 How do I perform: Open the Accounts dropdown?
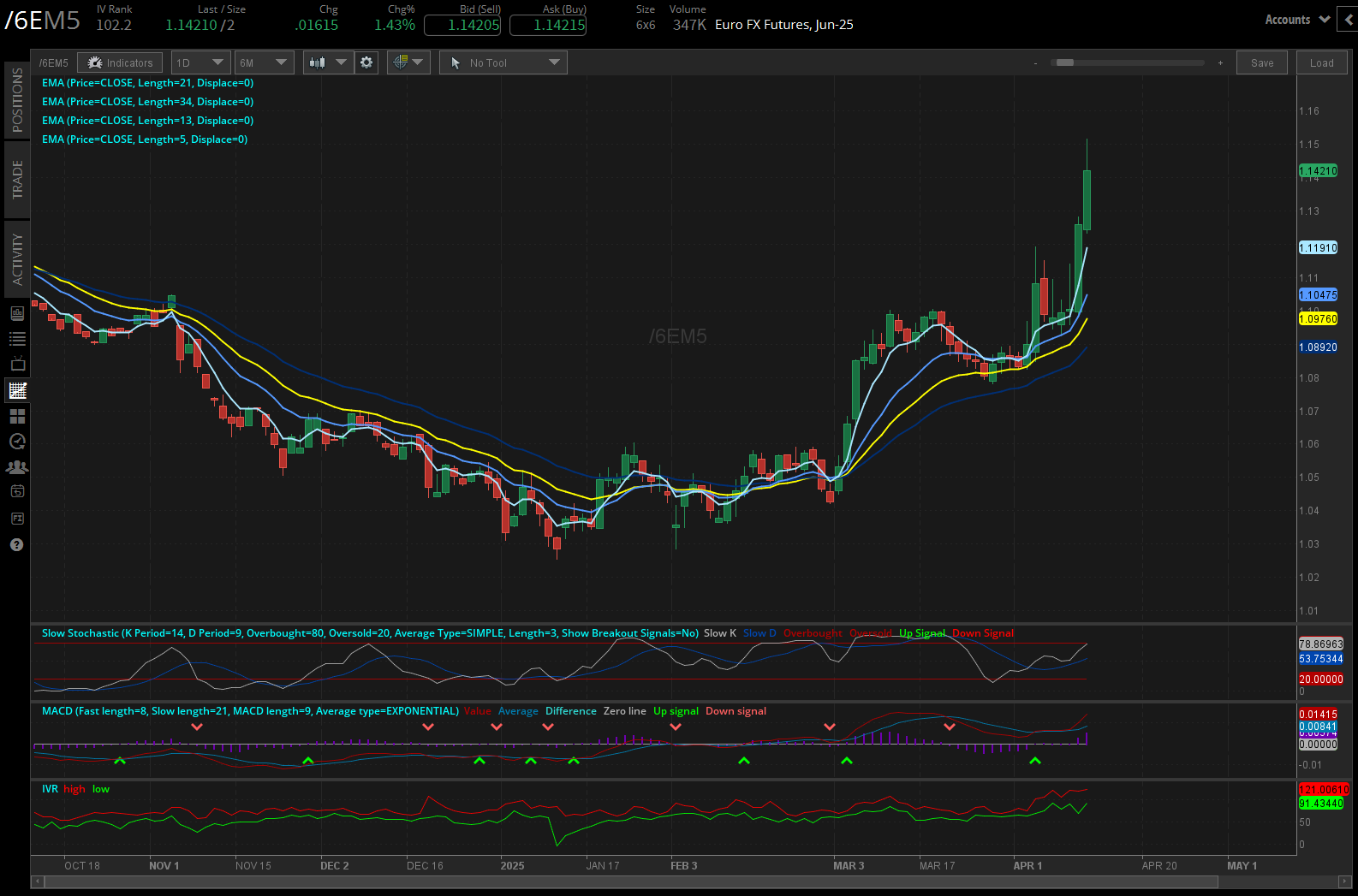pyautogui.click(x=1297, y=20)
